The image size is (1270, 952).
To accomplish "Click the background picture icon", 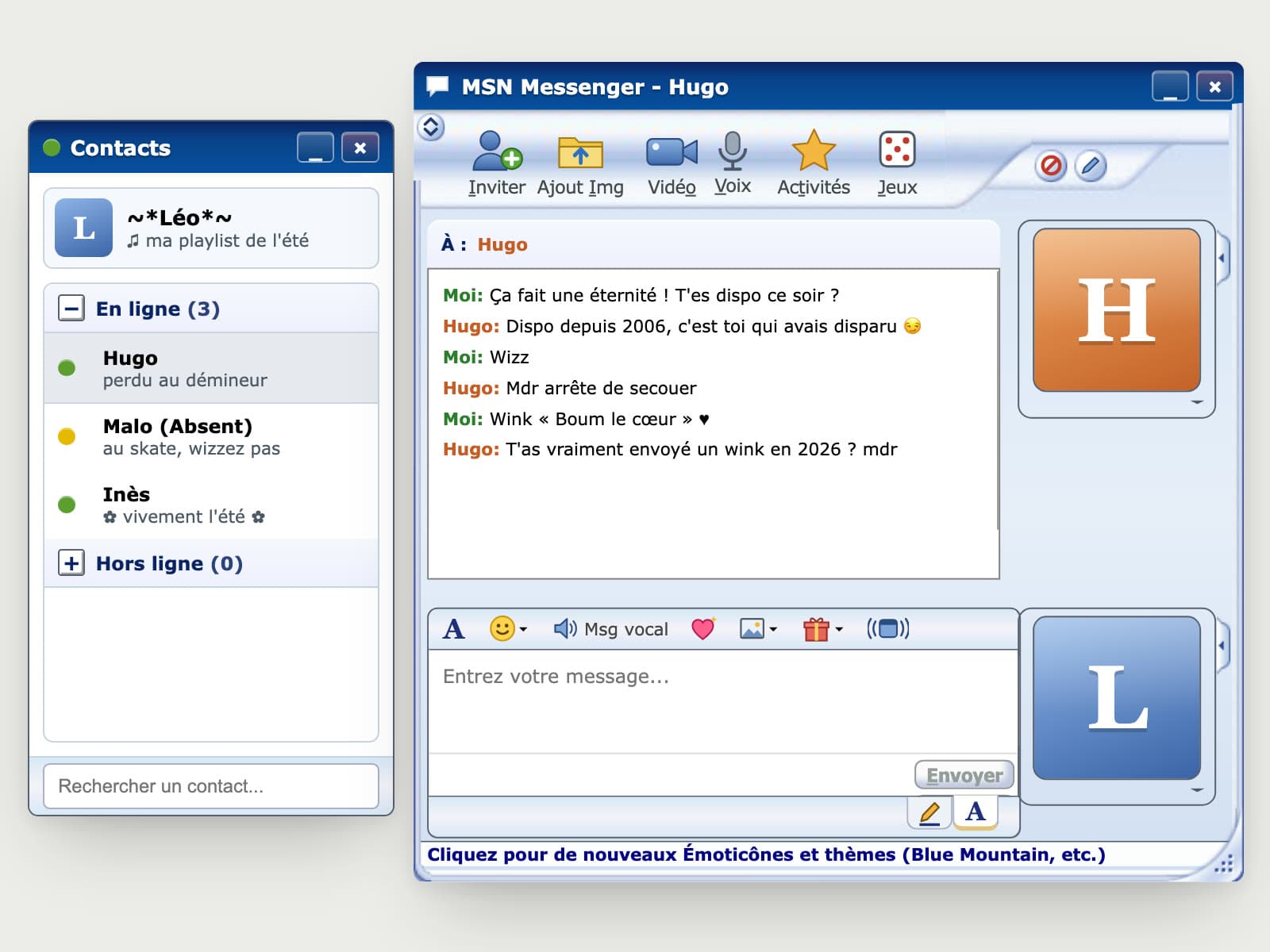I will pos(752,628).
